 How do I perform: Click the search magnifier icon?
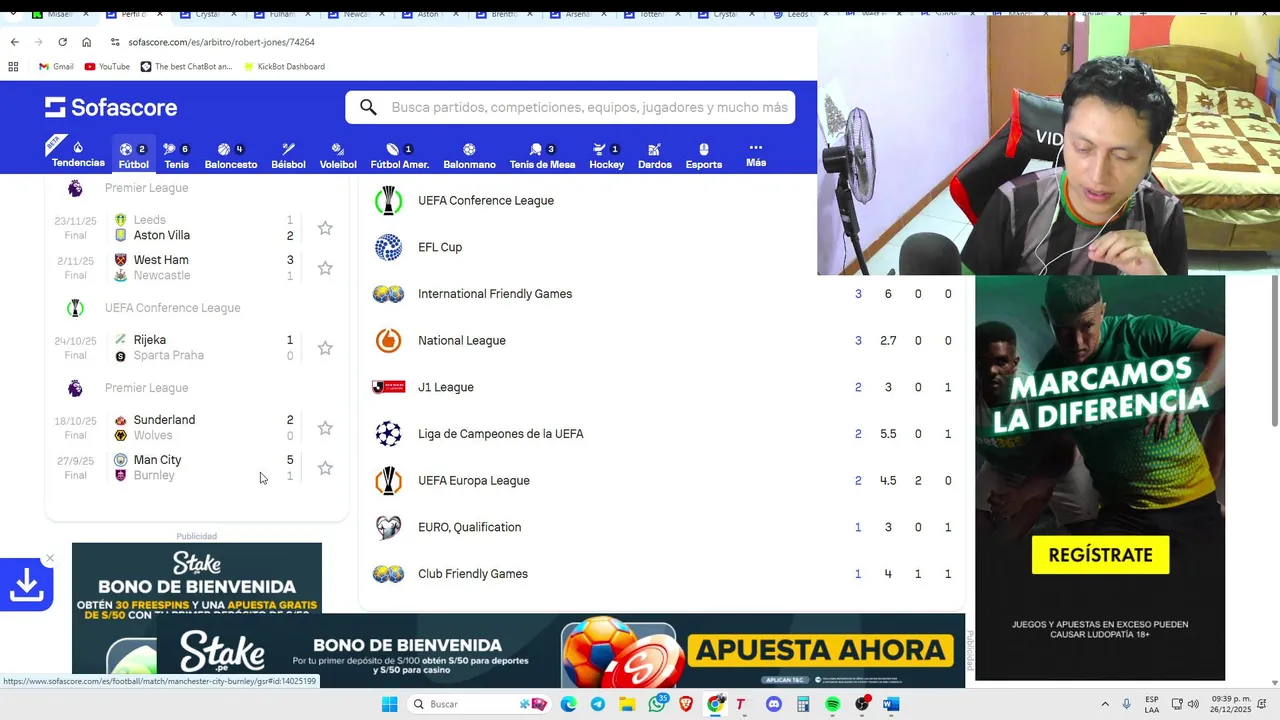pos(368,108)
